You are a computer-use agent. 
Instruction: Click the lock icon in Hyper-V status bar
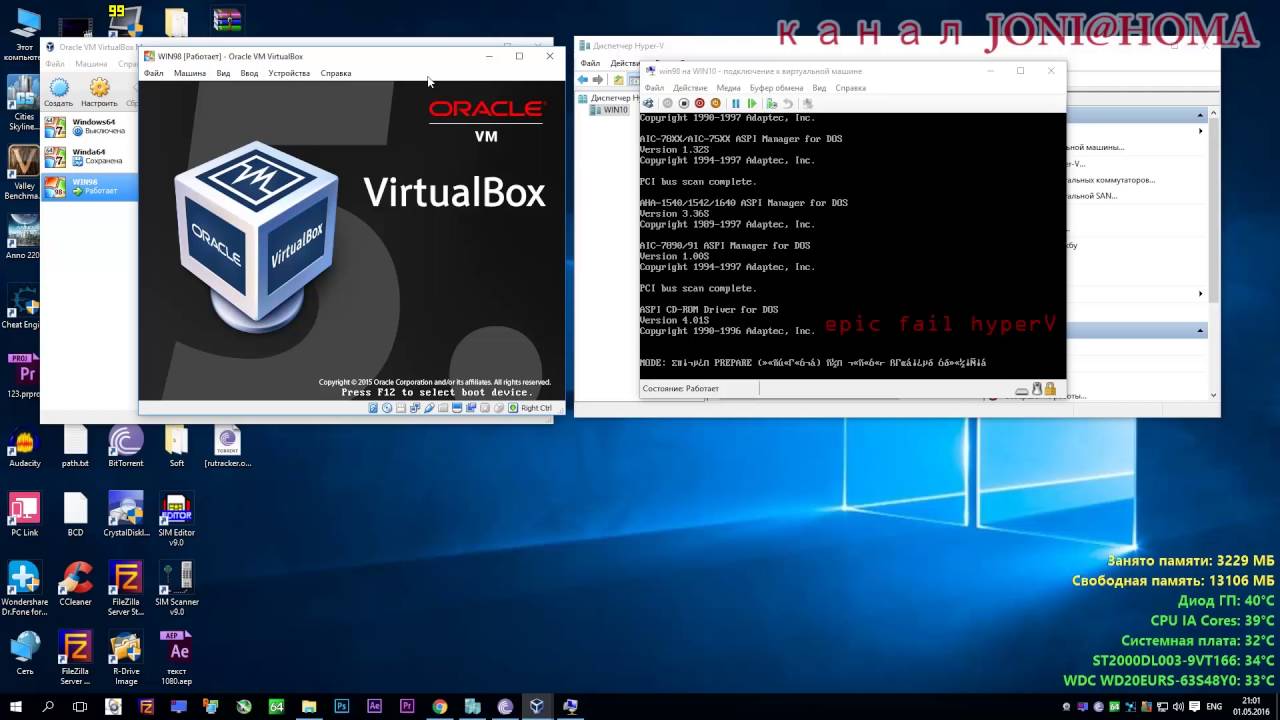1050,389
